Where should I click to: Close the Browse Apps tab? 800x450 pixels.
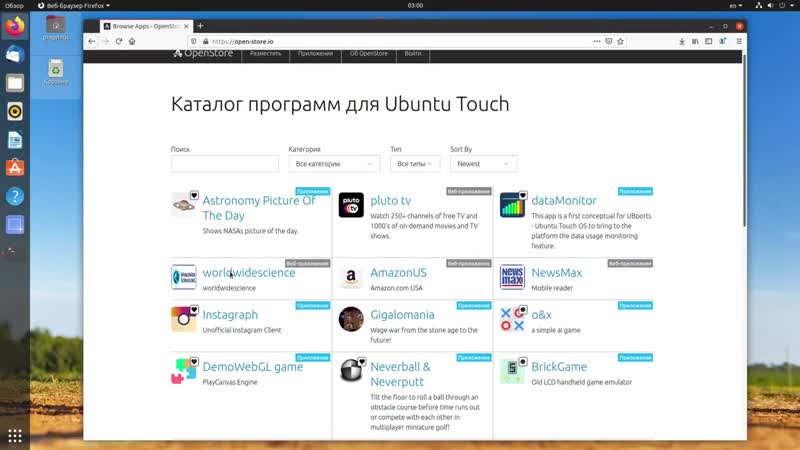[x=186, y=26]
